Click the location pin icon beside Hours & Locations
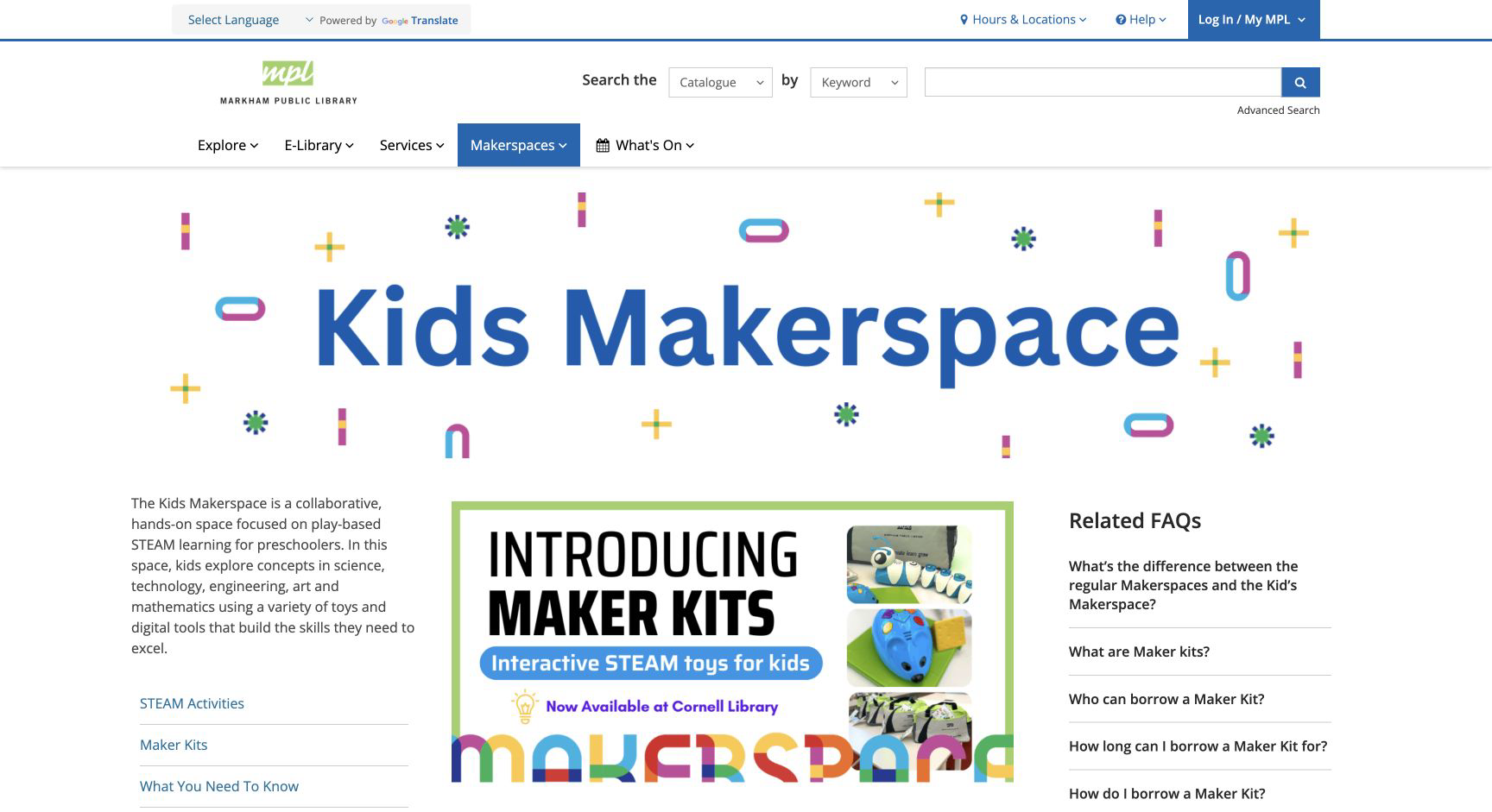The width and height of the screenshot is (1492, 812). tap(964, 20)
